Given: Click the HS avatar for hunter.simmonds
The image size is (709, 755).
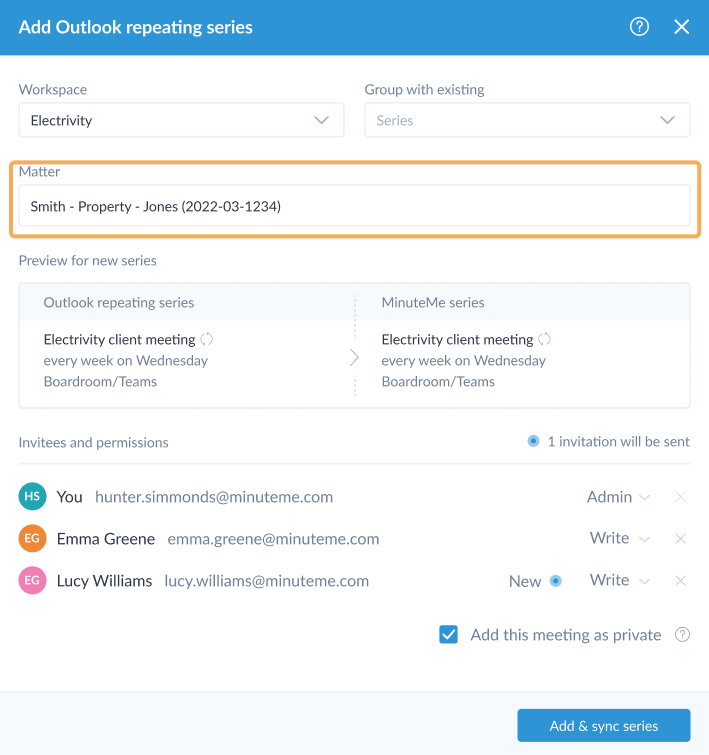Looking at the screenshot, I should tap(32, 497).
